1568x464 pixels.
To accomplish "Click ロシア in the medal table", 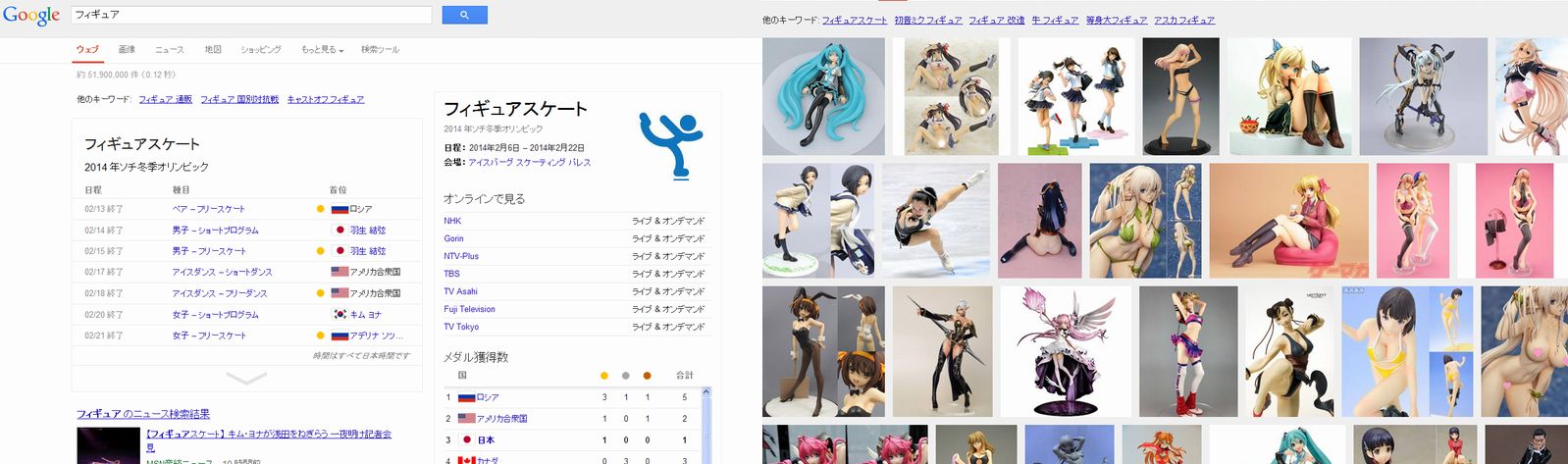I will pos(488,397).
